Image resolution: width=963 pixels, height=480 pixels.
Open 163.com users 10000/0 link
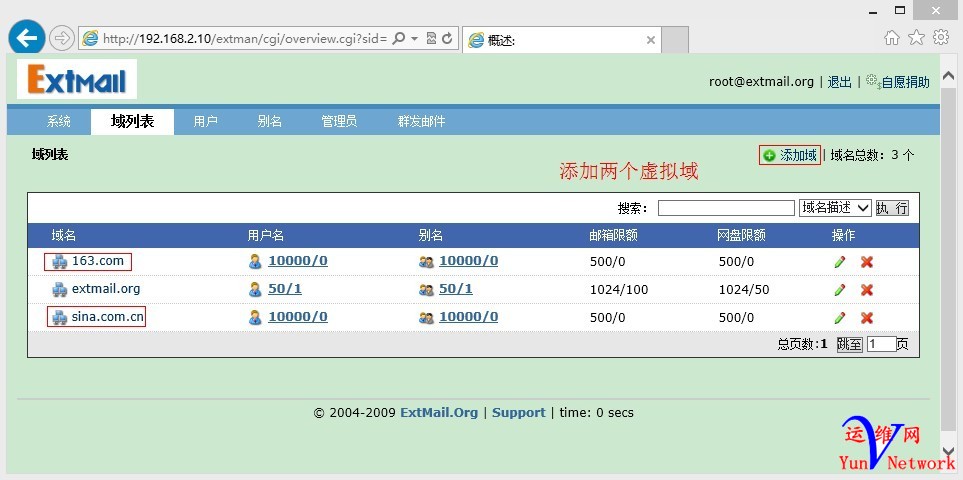click(x=298, y=261)
